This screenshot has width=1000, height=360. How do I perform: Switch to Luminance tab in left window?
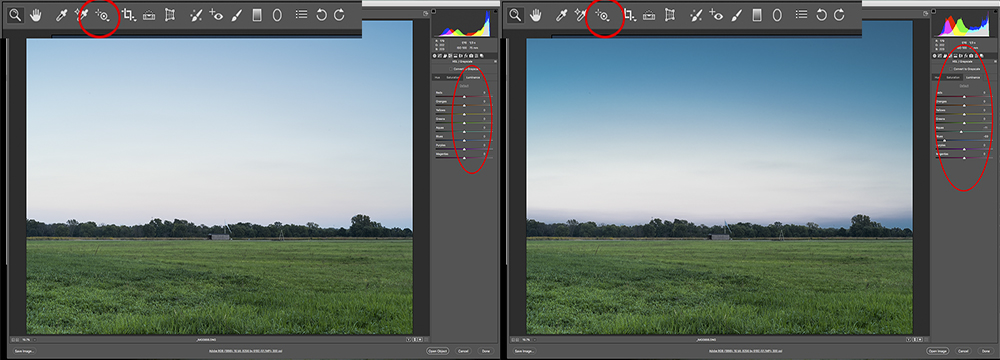473,77
